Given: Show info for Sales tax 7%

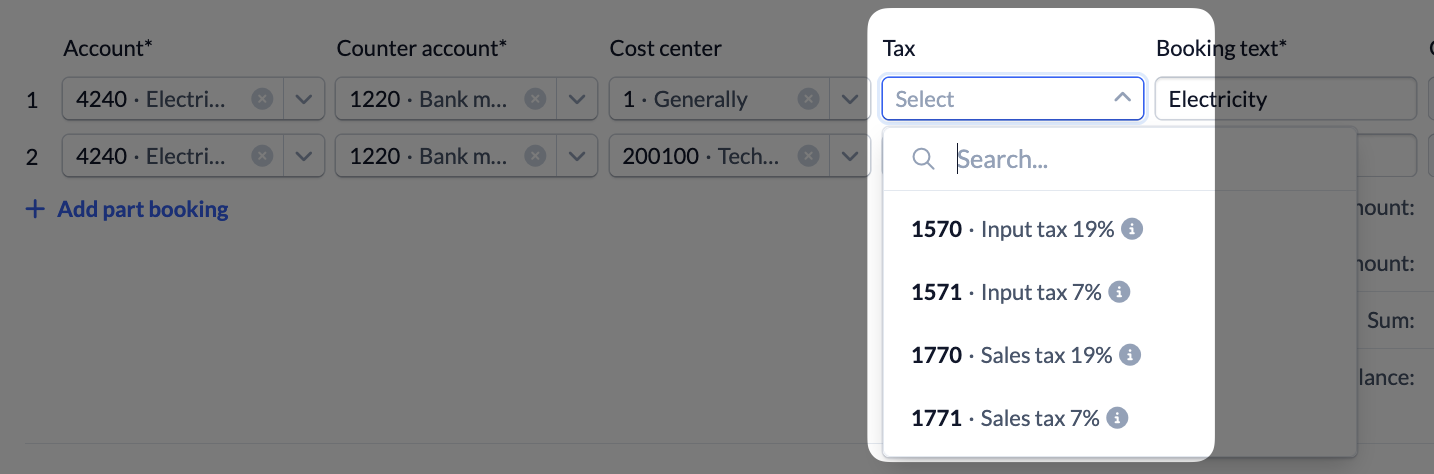Looking at the screenshot, I should [x=1118, y=418].
